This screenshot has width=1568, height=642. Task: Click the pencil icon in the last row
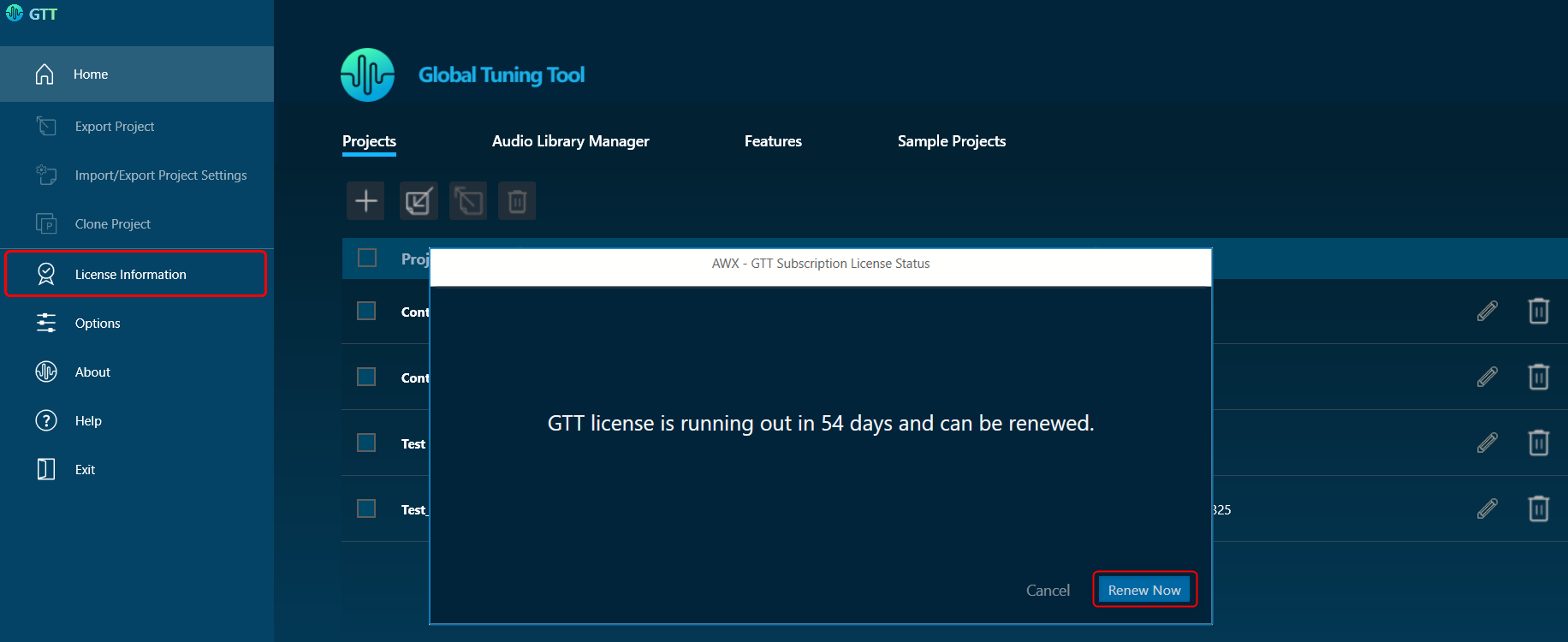pyautogui.click(x=1487, y=509)
